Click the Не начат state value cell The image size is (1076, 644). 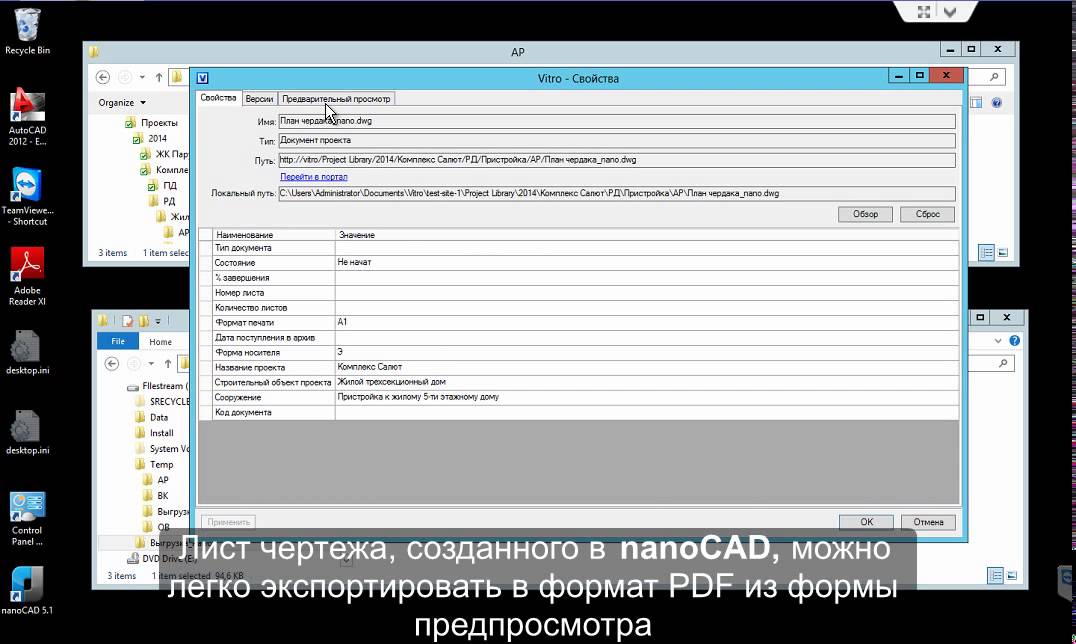pyautogui.click(x=646, y=262)
